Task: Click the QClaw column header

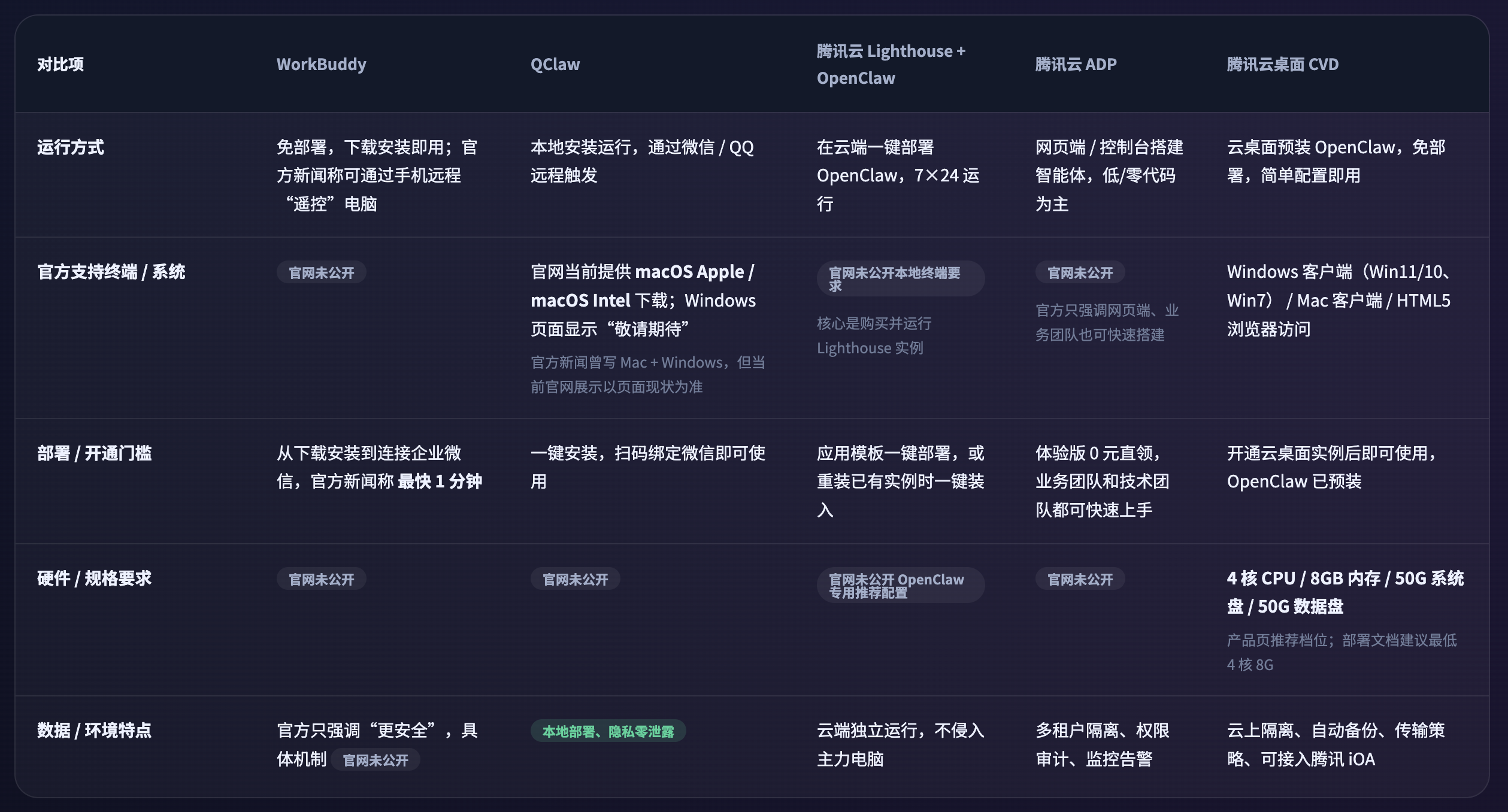Action: point(555,64)
